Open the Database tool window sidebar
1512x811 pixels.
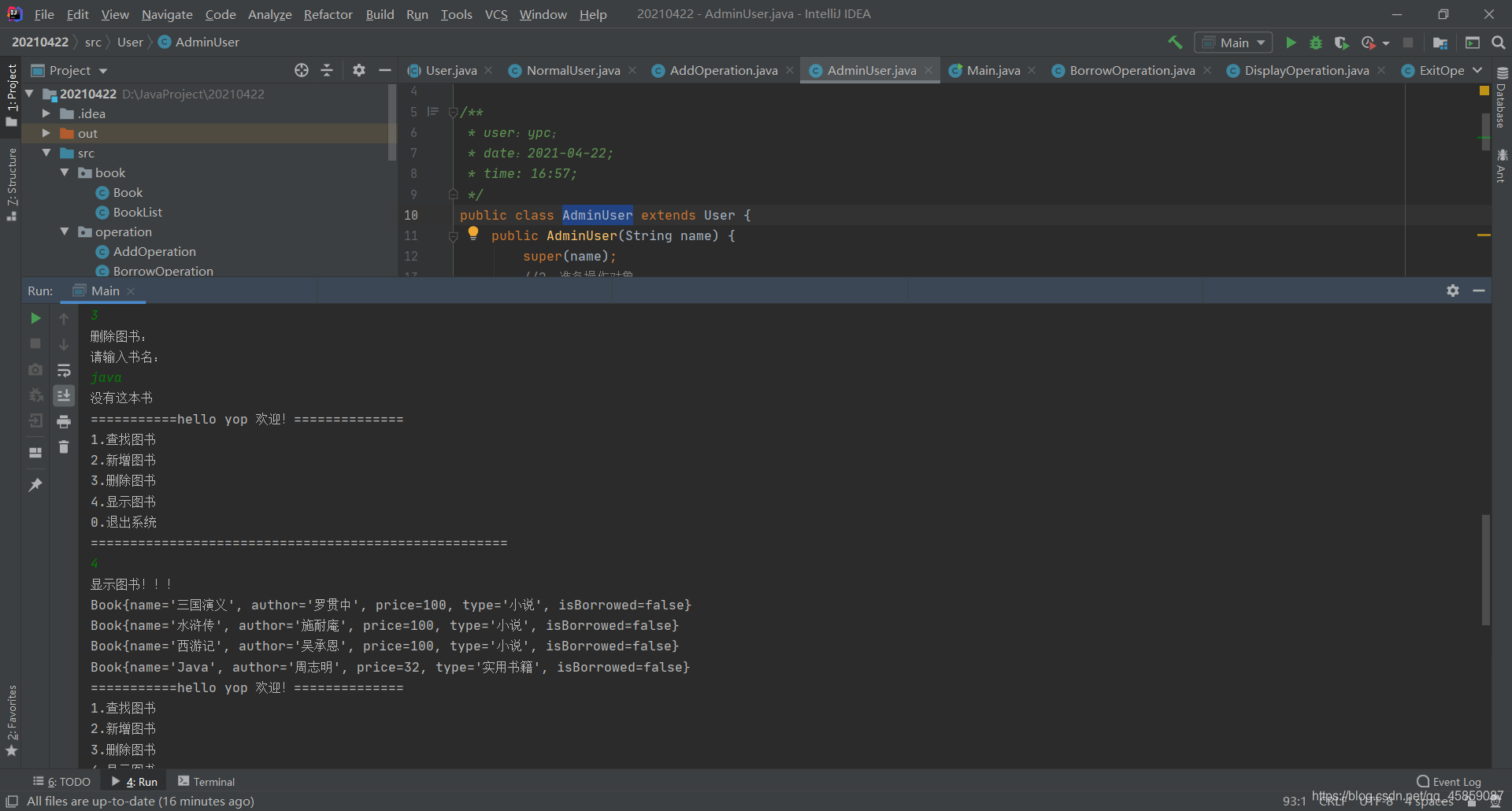1502,97
